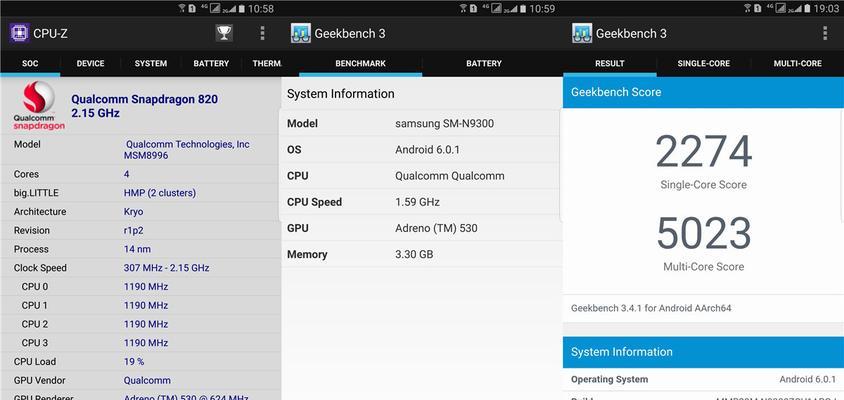Switch to CPU-Z DEVICE tab

pos(90,64)
